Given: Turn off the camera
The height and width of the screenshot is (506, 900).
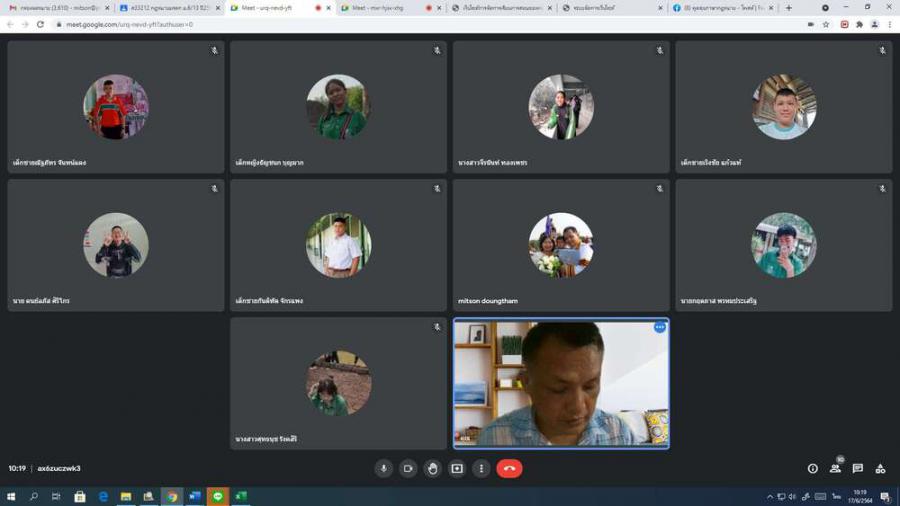Looking at the screenshot, I should (408, 468).
